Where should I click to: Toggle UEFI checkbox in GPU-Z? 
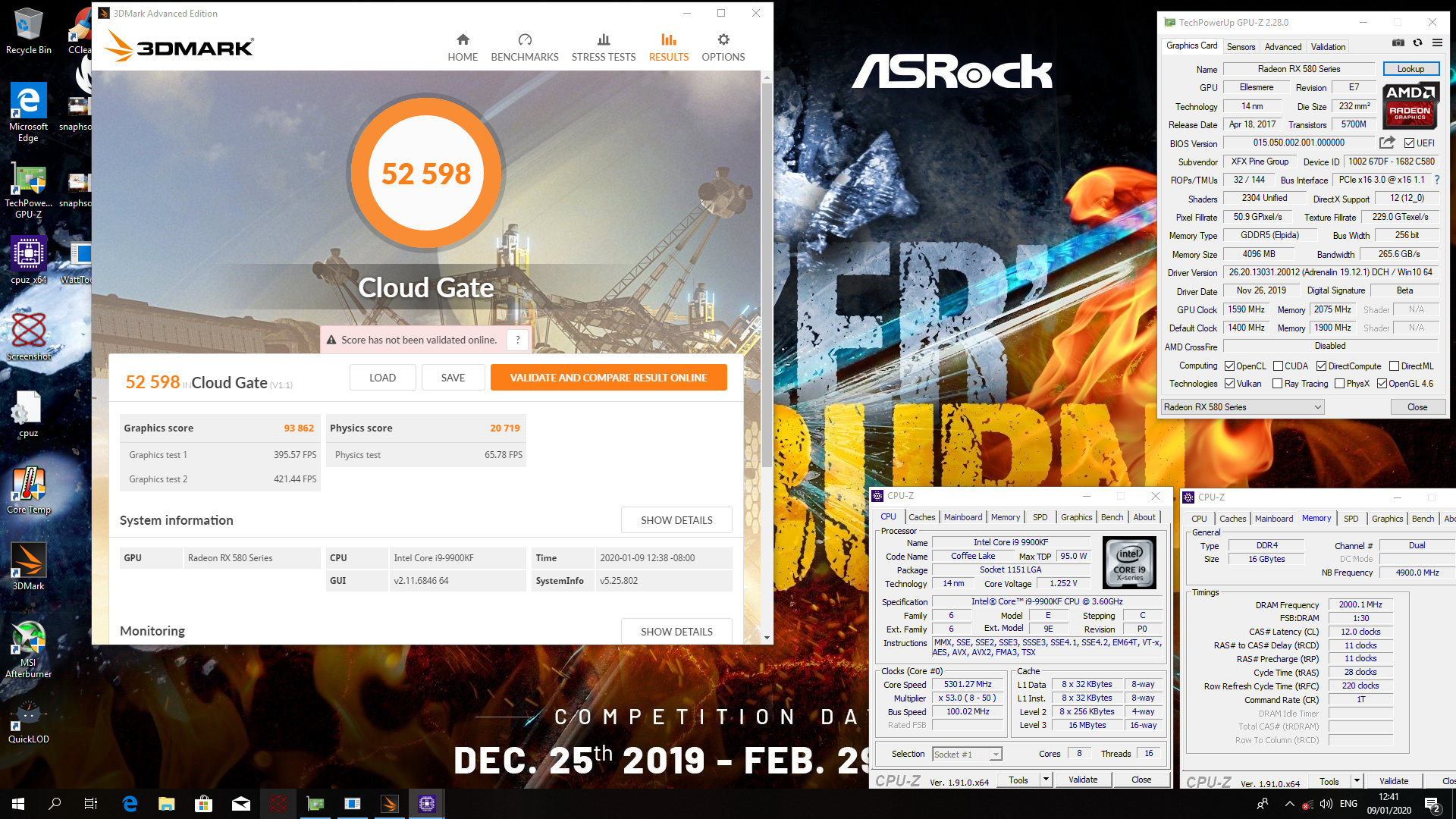point(1409,143)
